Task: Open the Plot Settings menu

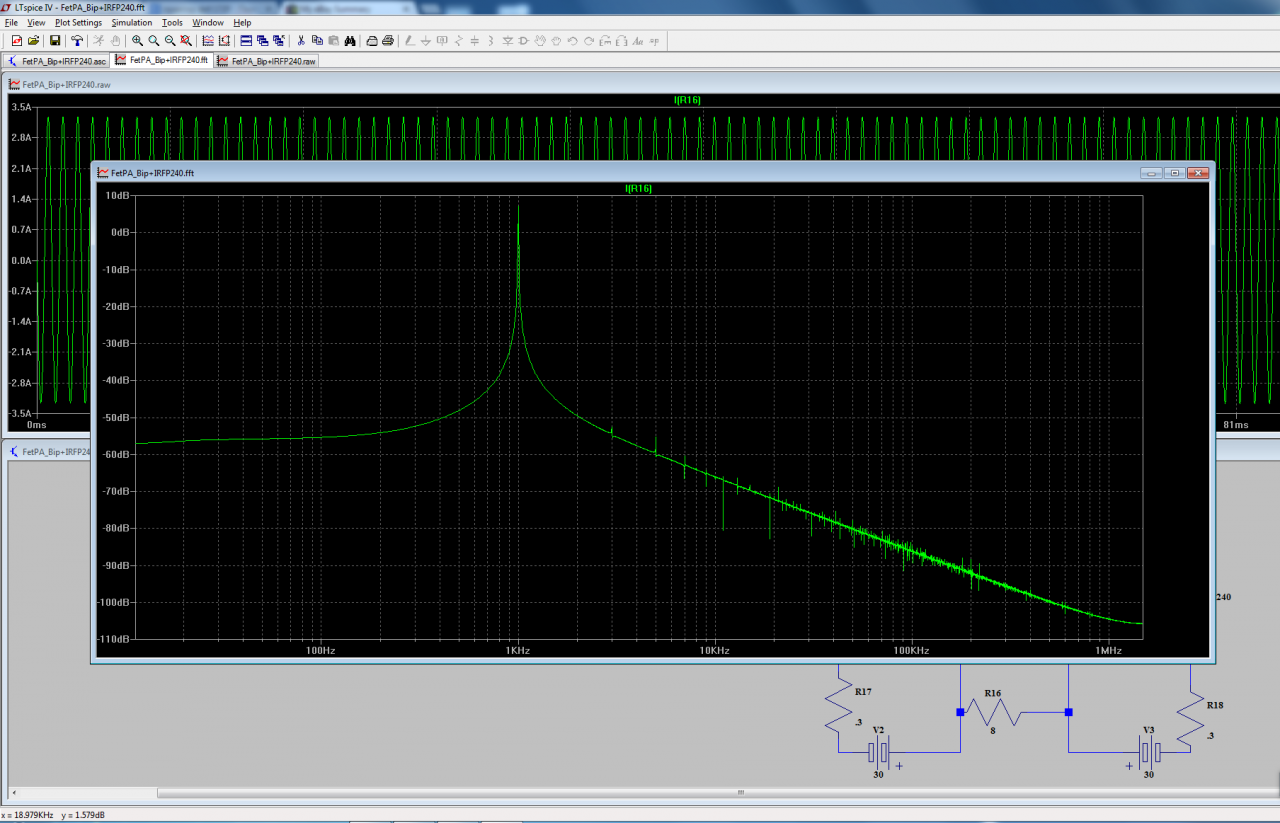Action: pos(78,22)
